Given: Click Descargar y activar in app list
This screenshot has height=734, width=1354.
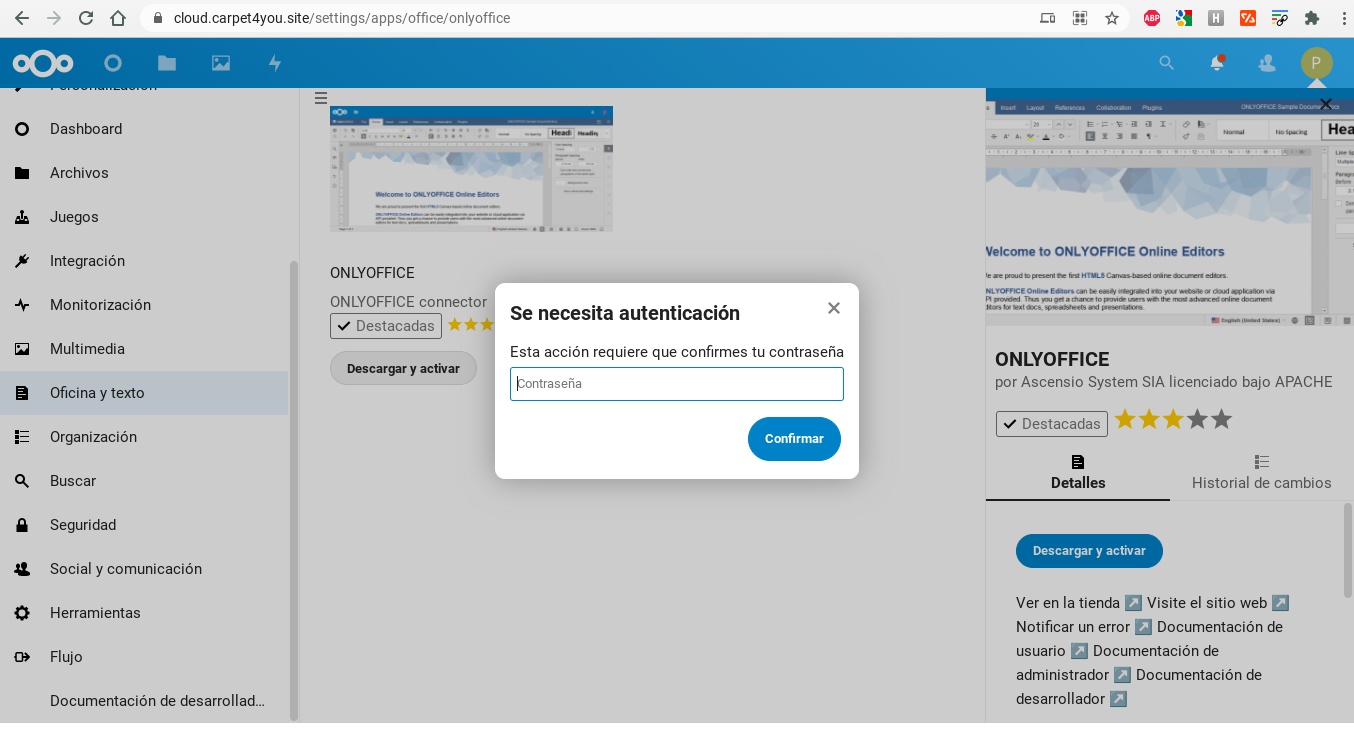Looking at the screenshot, I should click(403, 368).
